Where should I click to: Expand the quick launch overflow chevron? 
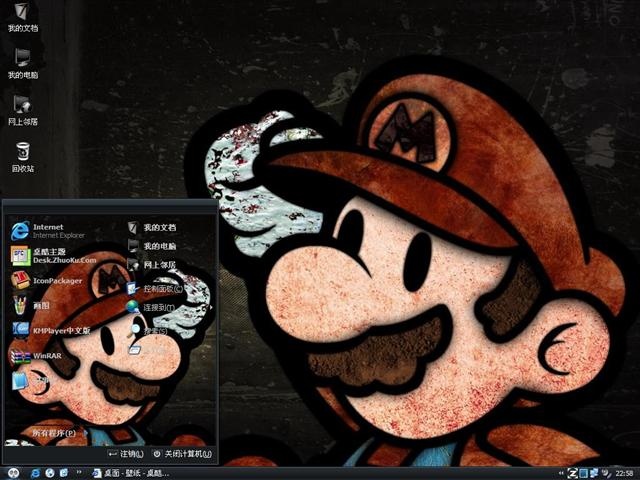[79, 472]
